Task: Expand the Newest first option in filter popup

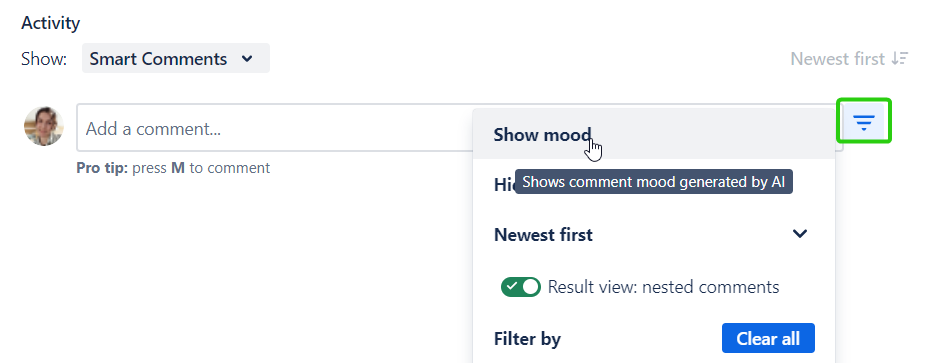Action: click(654, 234)
